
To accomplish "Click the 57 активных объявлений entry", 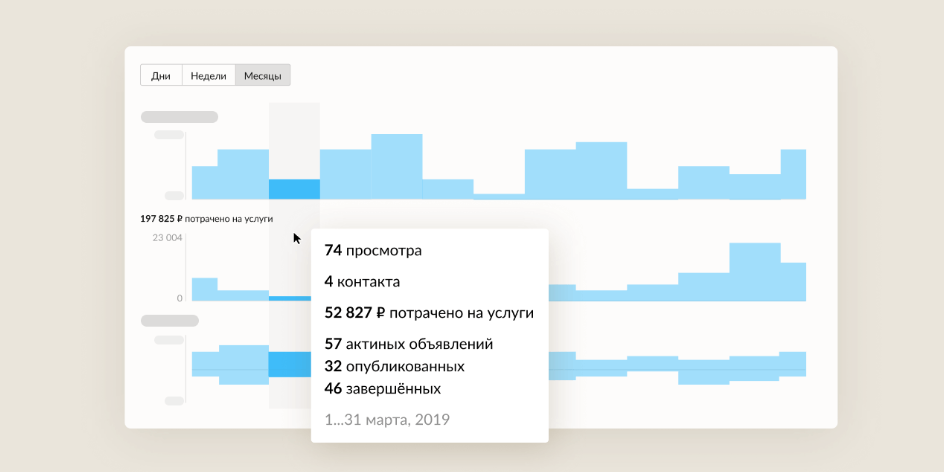I will tap(409, 344).
